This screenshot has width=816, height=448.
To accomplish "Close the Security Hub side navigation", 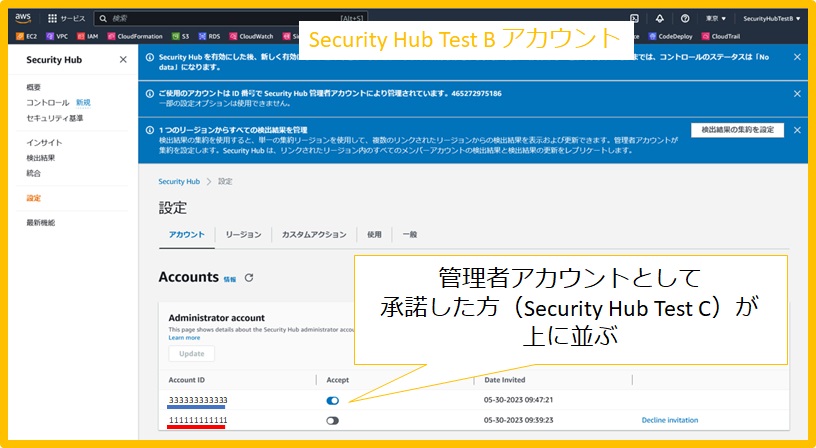I will [123, 59].
